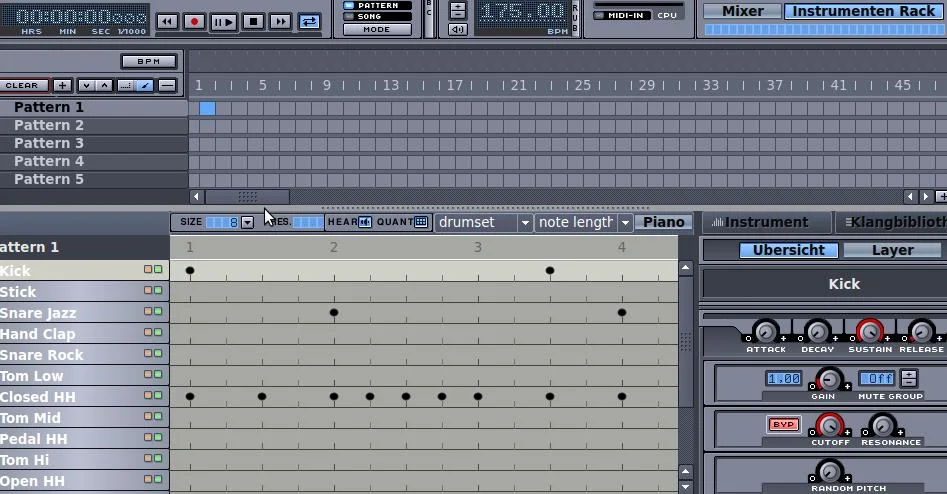Switch to the Mixer view
Screen dimensions: 947x494
coord(742,11)
